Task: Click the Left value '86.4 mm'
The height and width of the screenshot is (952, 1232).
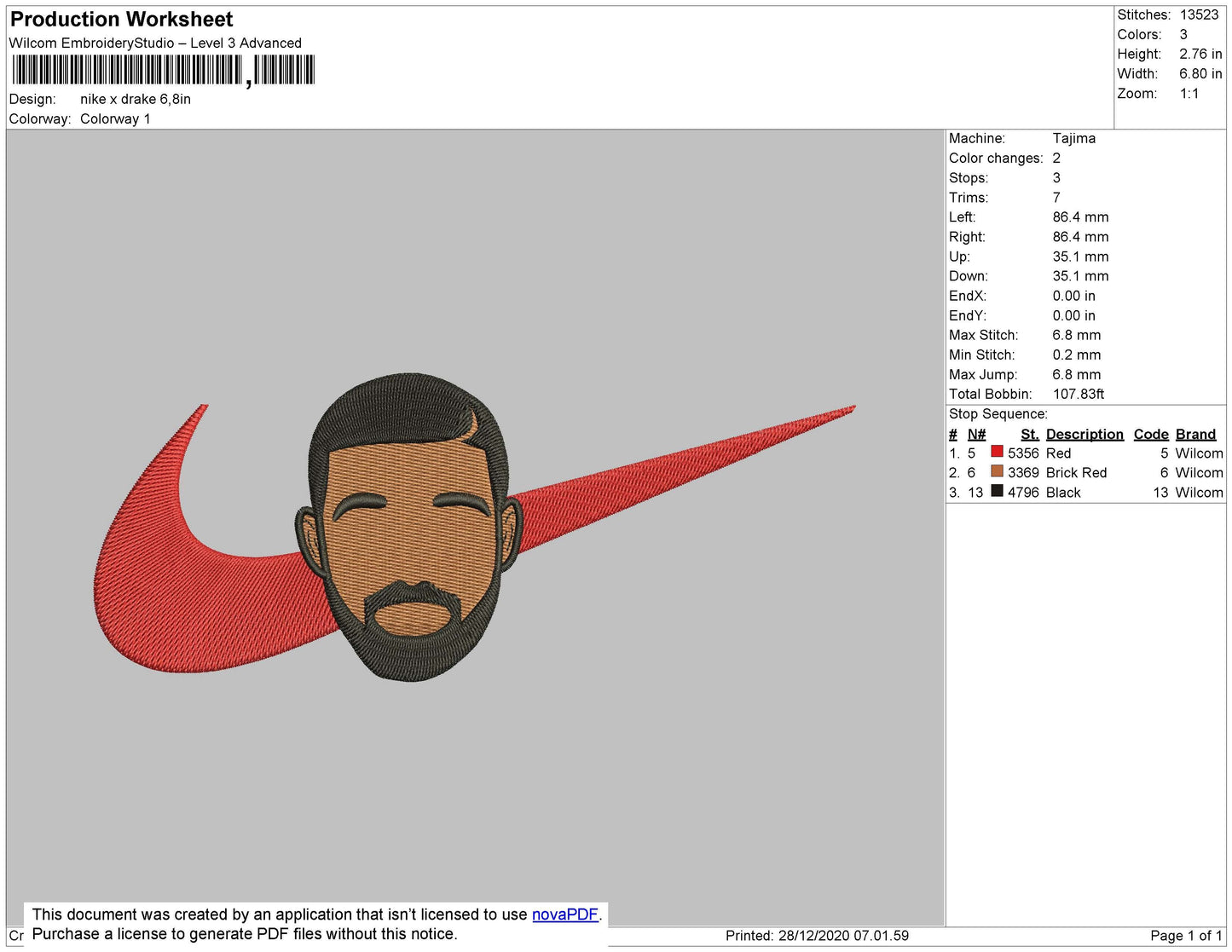Action: (1080, 217)
